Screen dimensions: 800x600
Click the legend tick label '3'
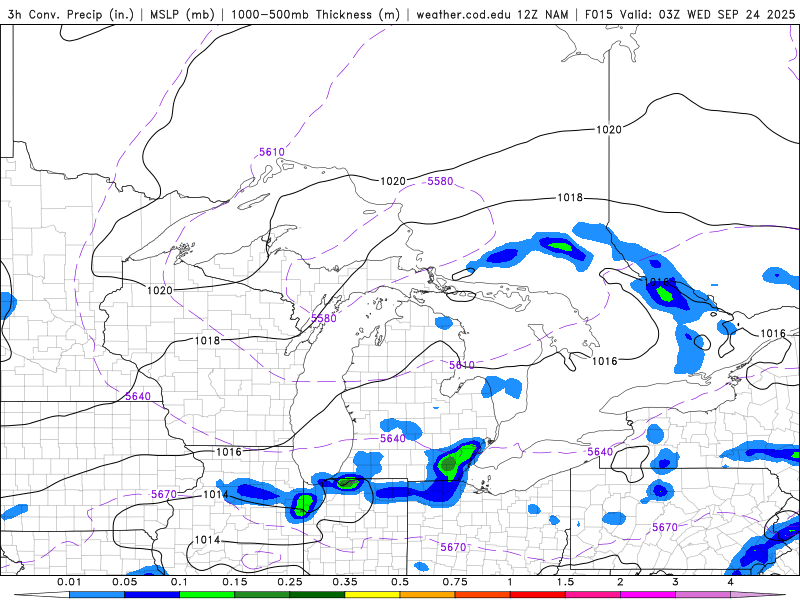click(x=676, y=582)
